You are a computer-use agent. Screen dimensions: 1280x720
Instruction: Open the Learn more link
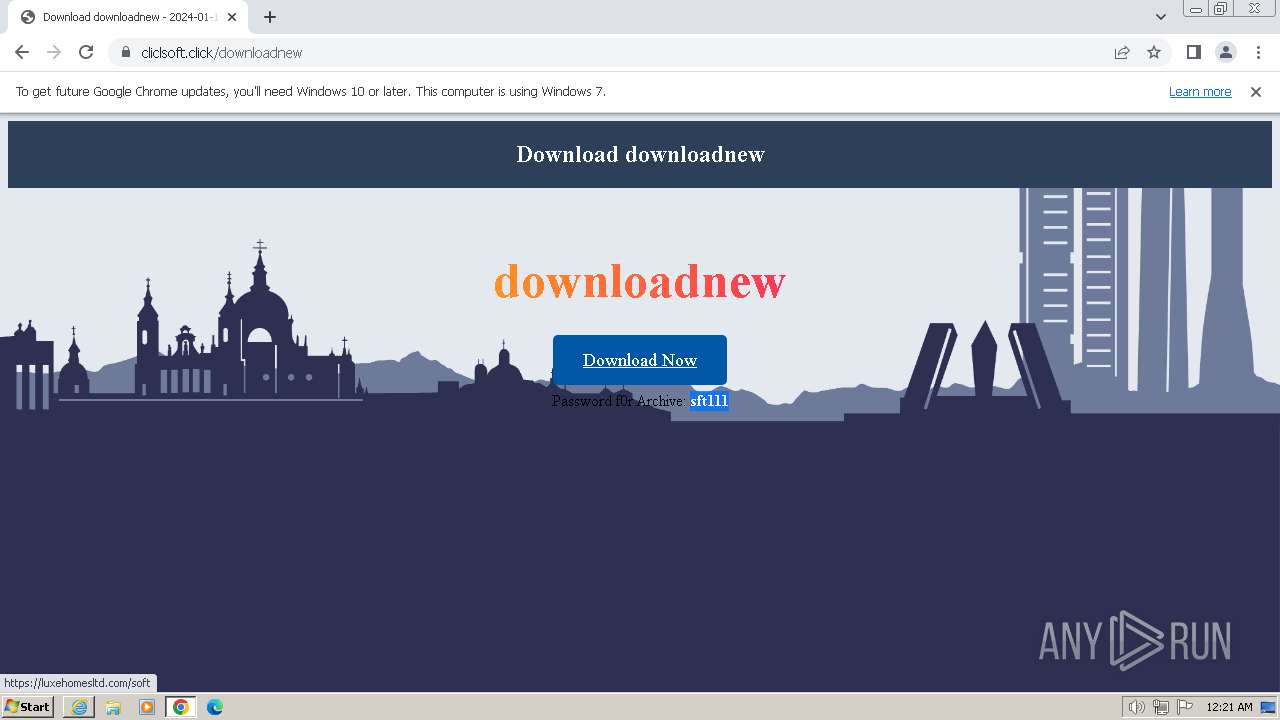[1200, 92]
